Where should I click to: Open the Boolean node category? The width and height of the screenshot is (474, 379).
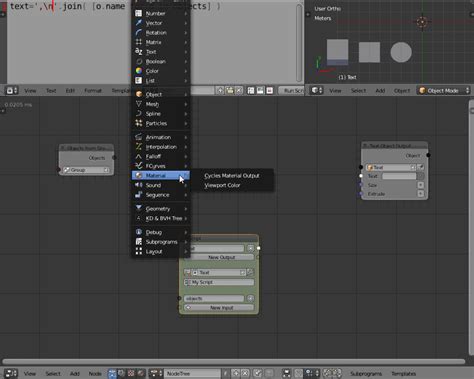(x=161, y=62)
